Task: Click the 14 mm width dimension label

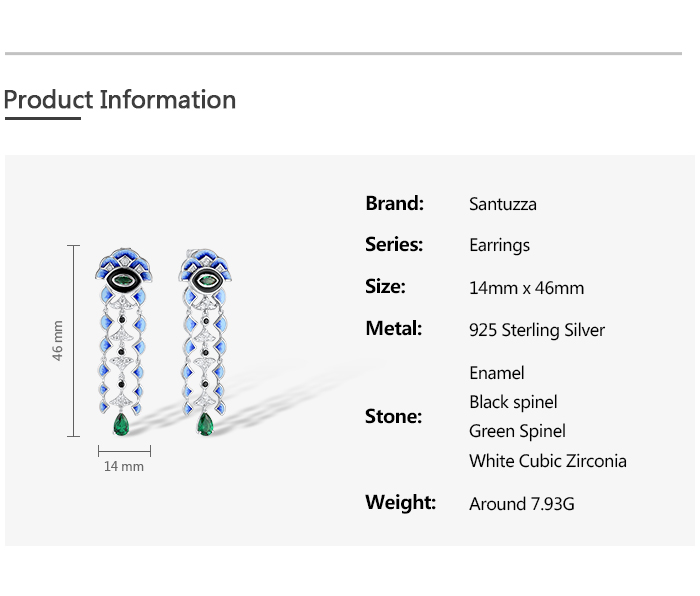Action: [124, 467]
